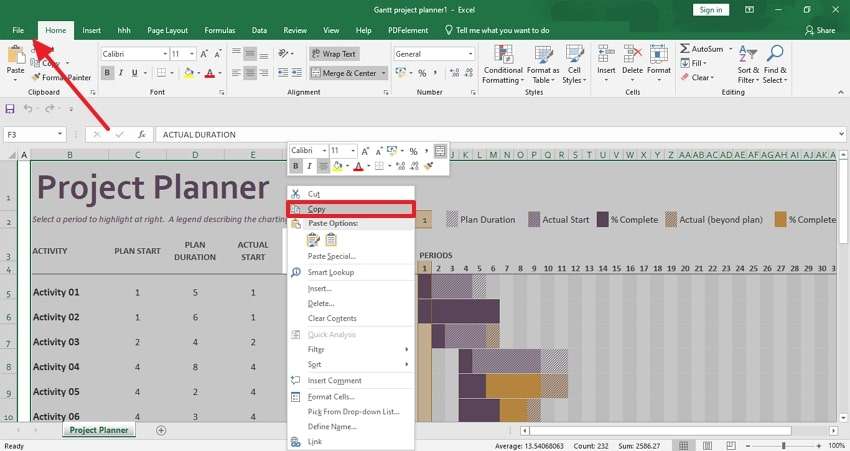
Task: Open the mini toolbar font size dropdown
Action: click(353, 151)
